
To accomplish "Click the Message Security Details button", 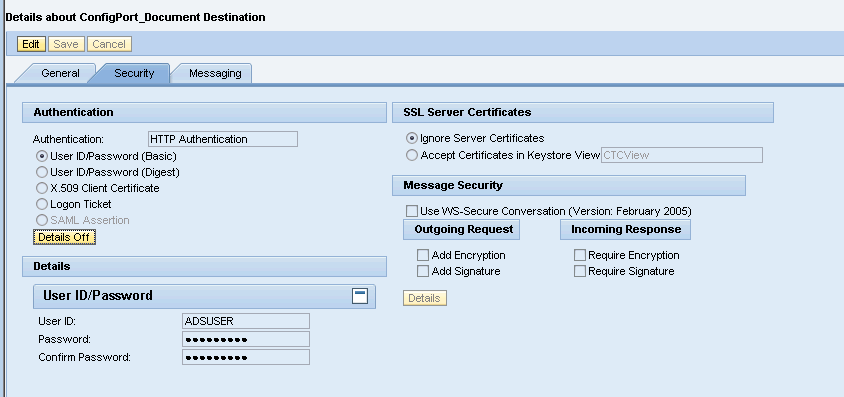I will tap(425, 298).
